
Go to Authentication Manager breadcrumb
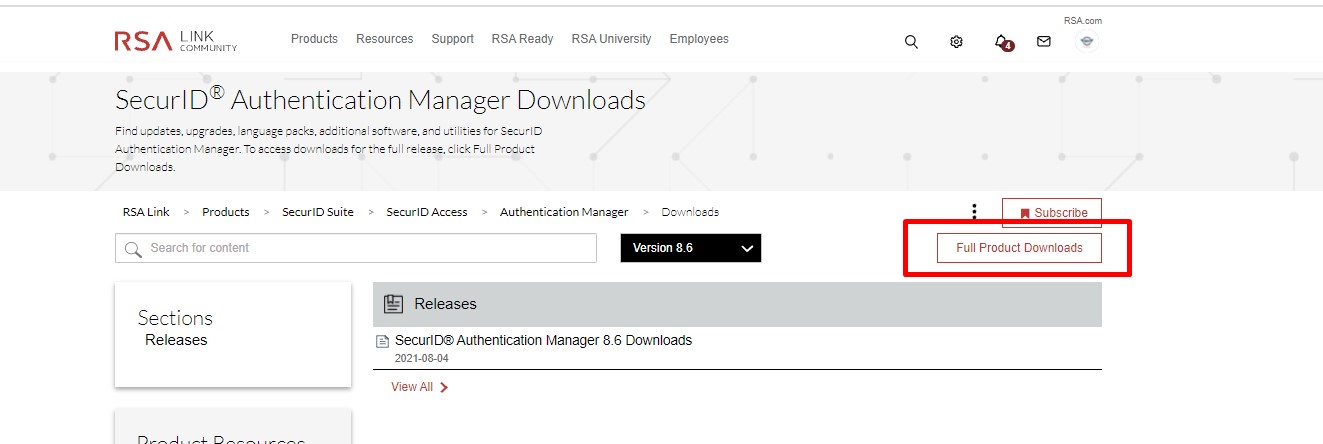click(x=564, y=212)
